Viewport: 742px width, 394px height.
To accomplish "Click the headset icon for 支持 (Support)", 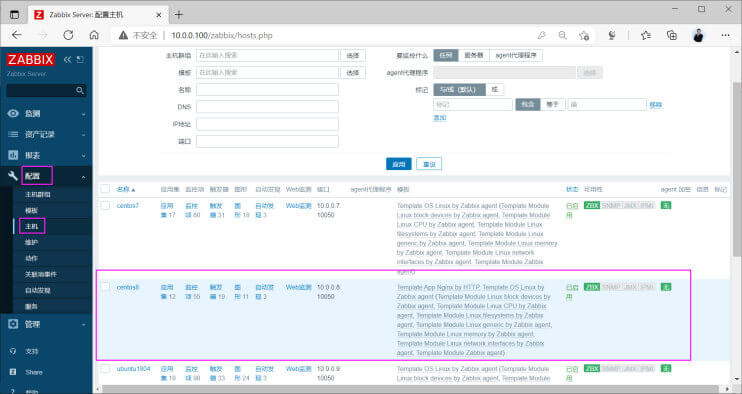I will [x=13, y=351].
